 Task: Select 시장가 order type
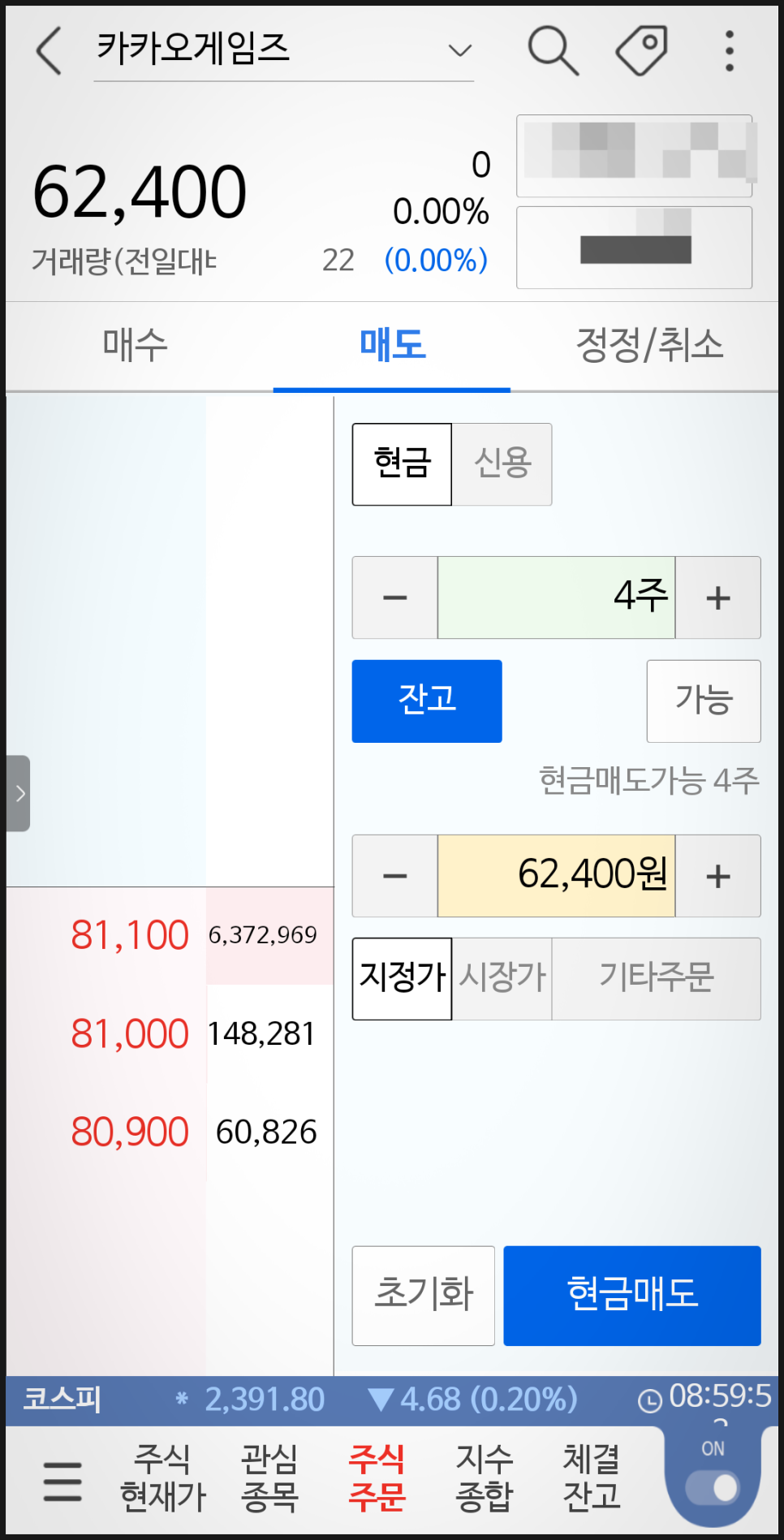502,978
